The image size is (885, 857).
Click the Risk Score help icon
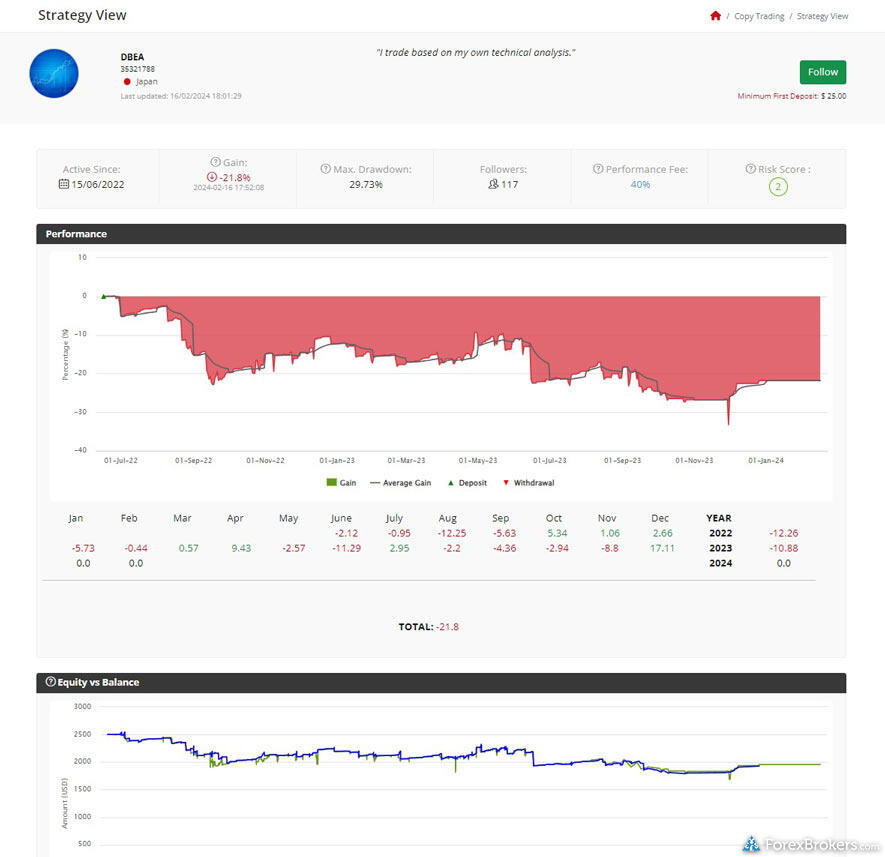click(750, 169)
